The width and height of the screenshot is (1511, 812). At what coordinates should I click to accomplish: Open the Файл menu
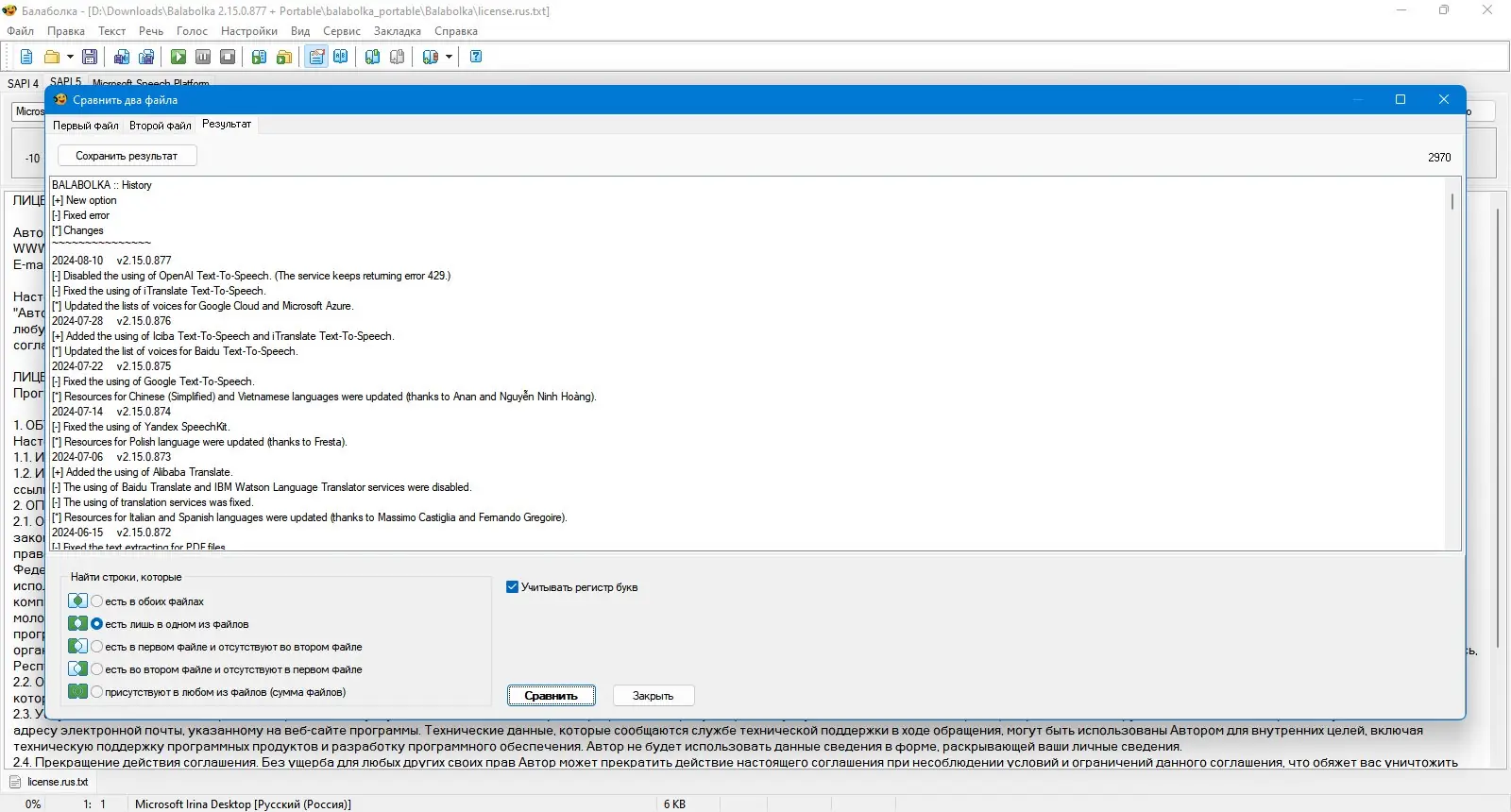[21, 31]
